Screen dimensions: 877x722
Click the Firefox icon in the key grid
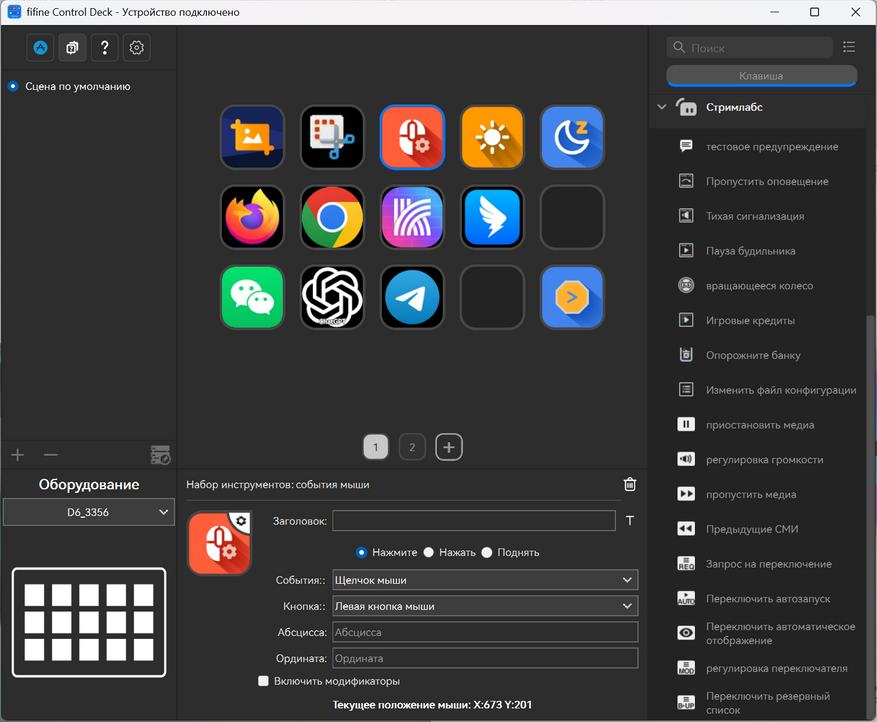[252, 217]
